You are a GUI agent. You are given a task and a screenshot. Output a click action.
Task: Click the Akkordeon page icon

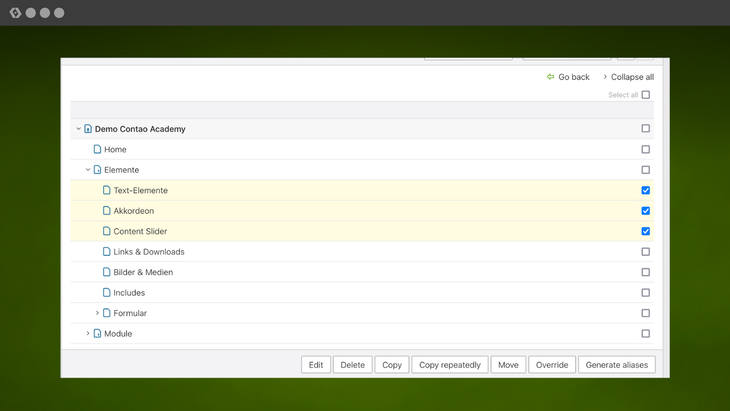(106, 211)
